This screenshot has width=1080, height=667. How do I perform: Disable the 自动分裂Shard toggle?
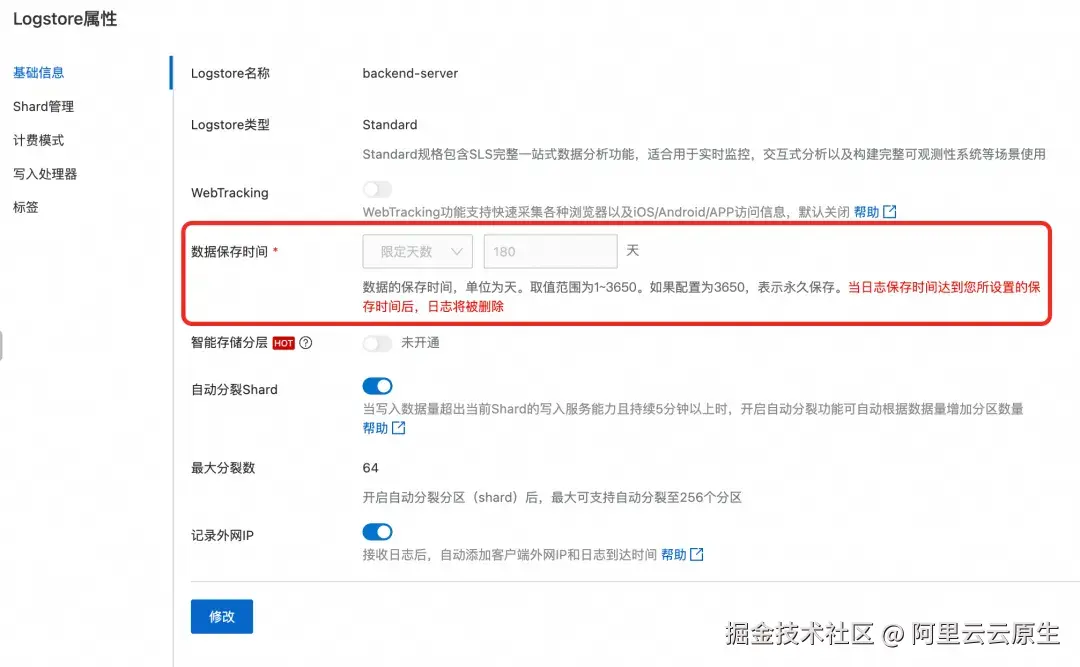377,385
